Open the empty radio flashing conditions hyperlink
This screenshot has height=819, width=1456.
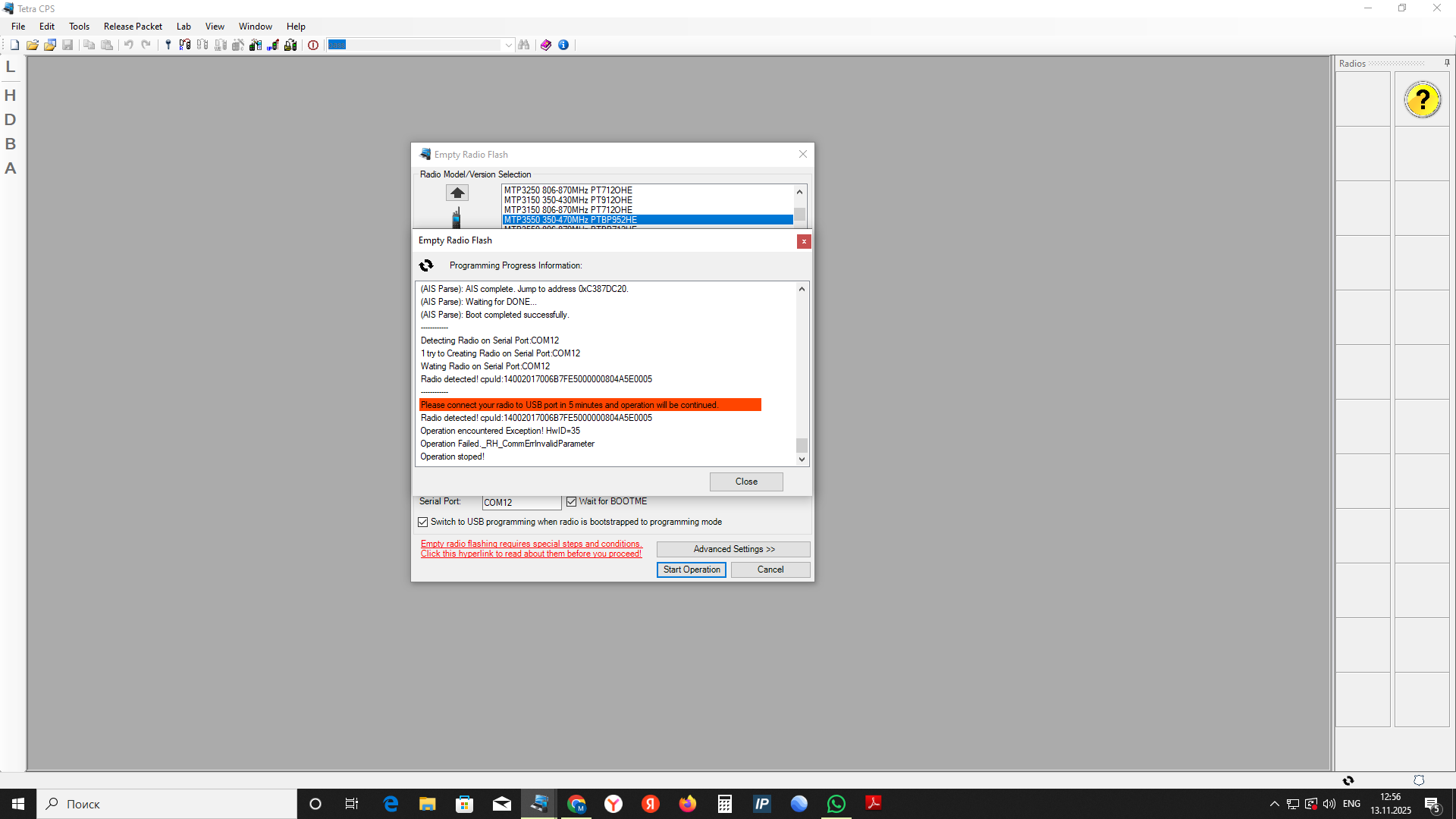tap(531, 549)
